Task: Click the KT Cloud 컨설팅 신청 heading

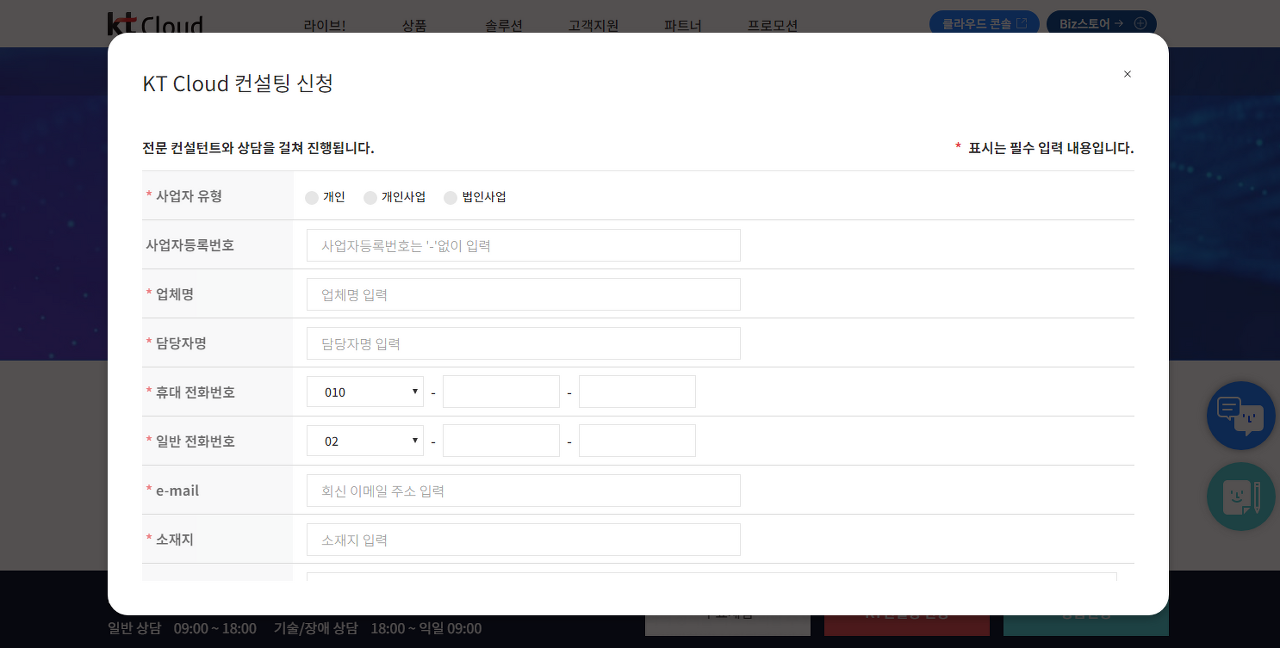Action: (x=238, y=83)
